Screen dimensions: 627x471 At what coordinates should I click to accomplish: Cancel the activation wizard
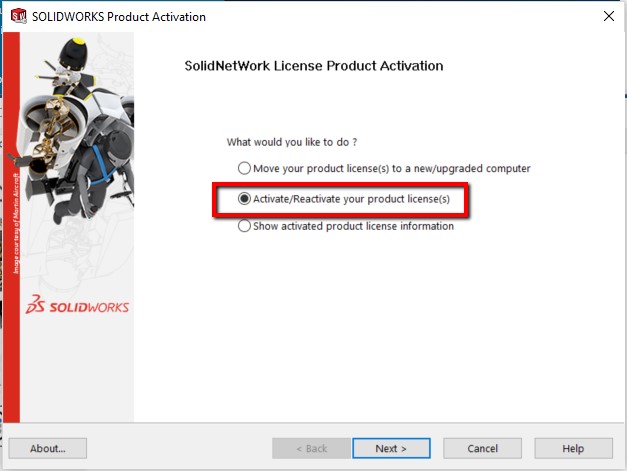(x=482, y=448)
